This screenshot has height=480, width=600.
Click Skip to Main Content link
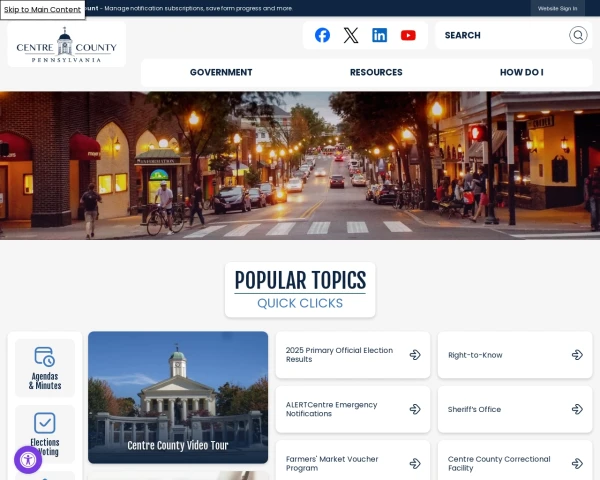[x=42, y=10]
